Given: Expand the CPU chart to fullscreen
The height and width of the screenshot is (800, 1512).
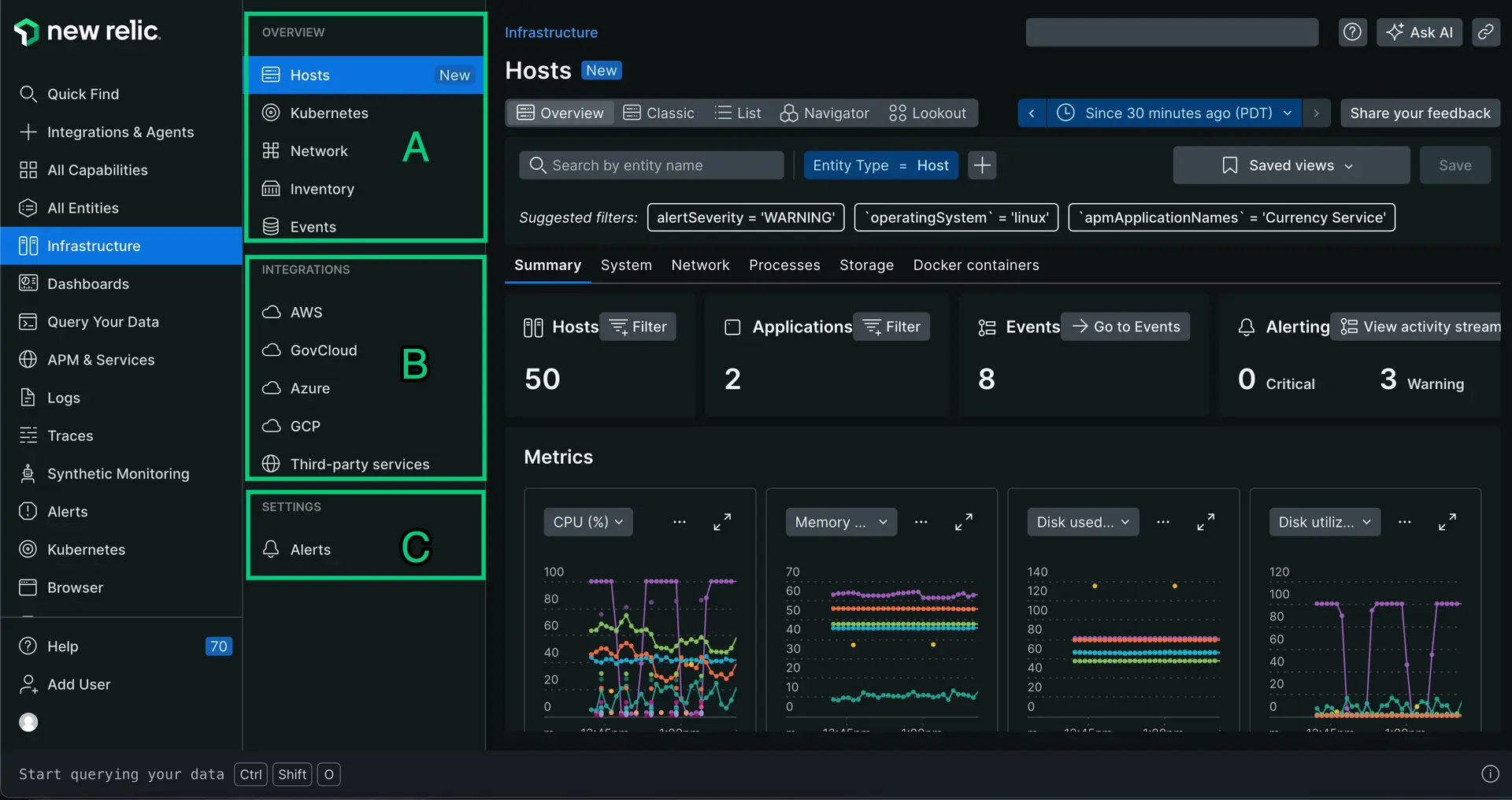Looking at the screenshot, I should coord(722,522).
